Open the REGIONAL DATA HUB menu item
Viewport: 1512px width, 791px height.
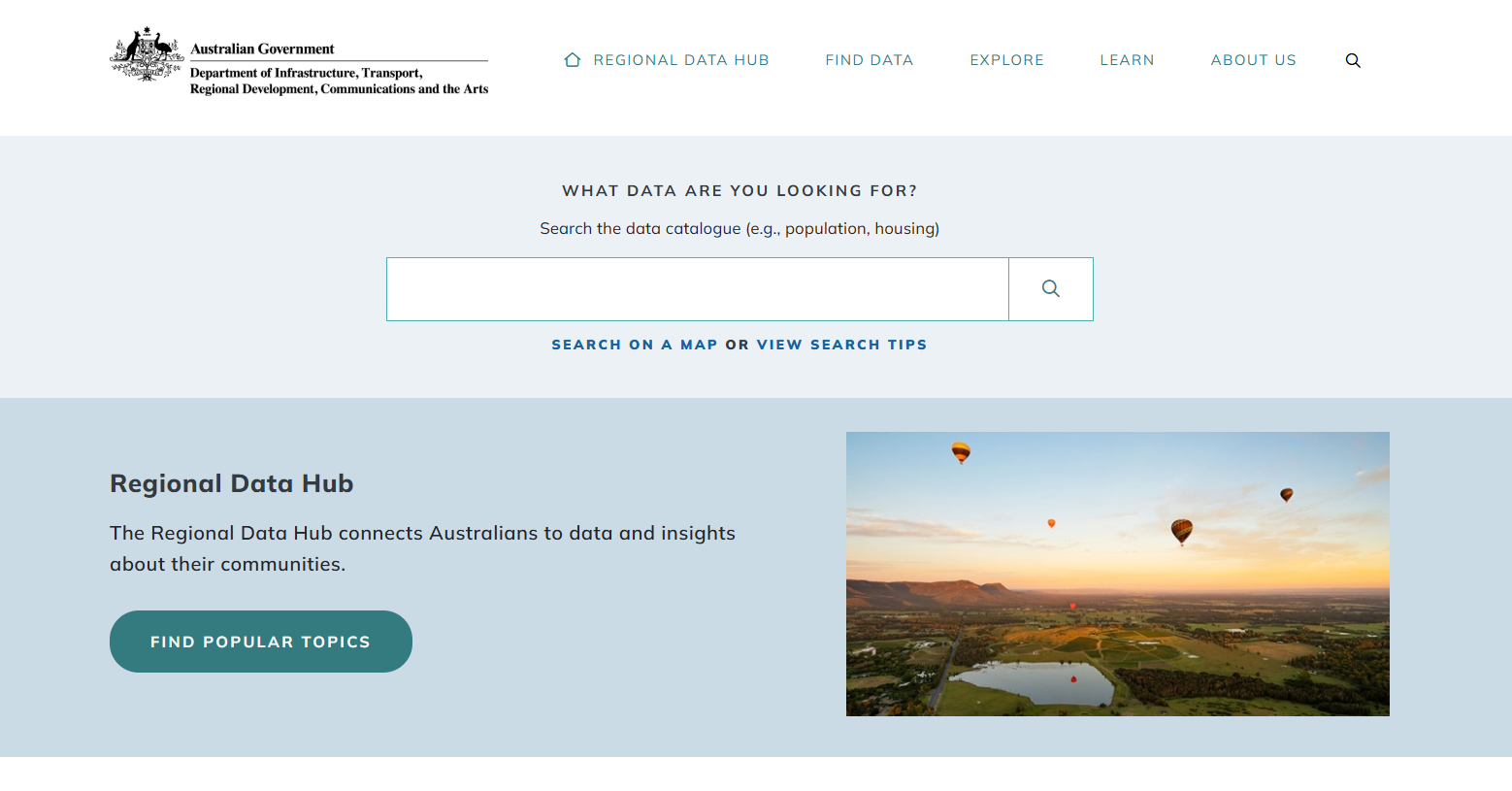point(680,59)
